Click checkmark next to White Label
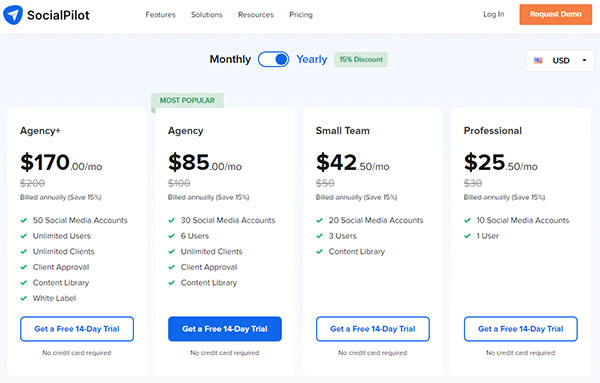Viewport: 600px width, 383px height. pos(24,298)
